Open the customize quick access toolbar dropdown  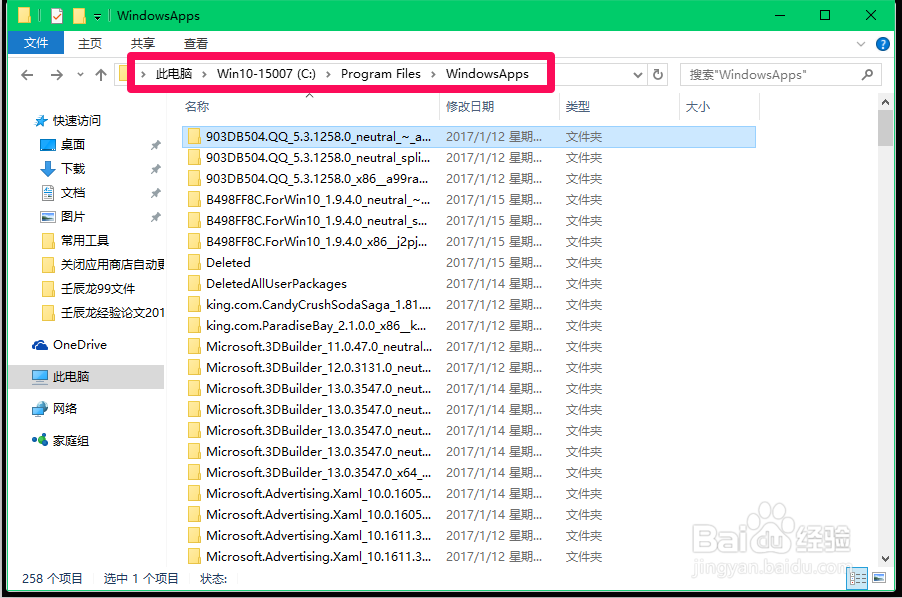click(97, 17)
